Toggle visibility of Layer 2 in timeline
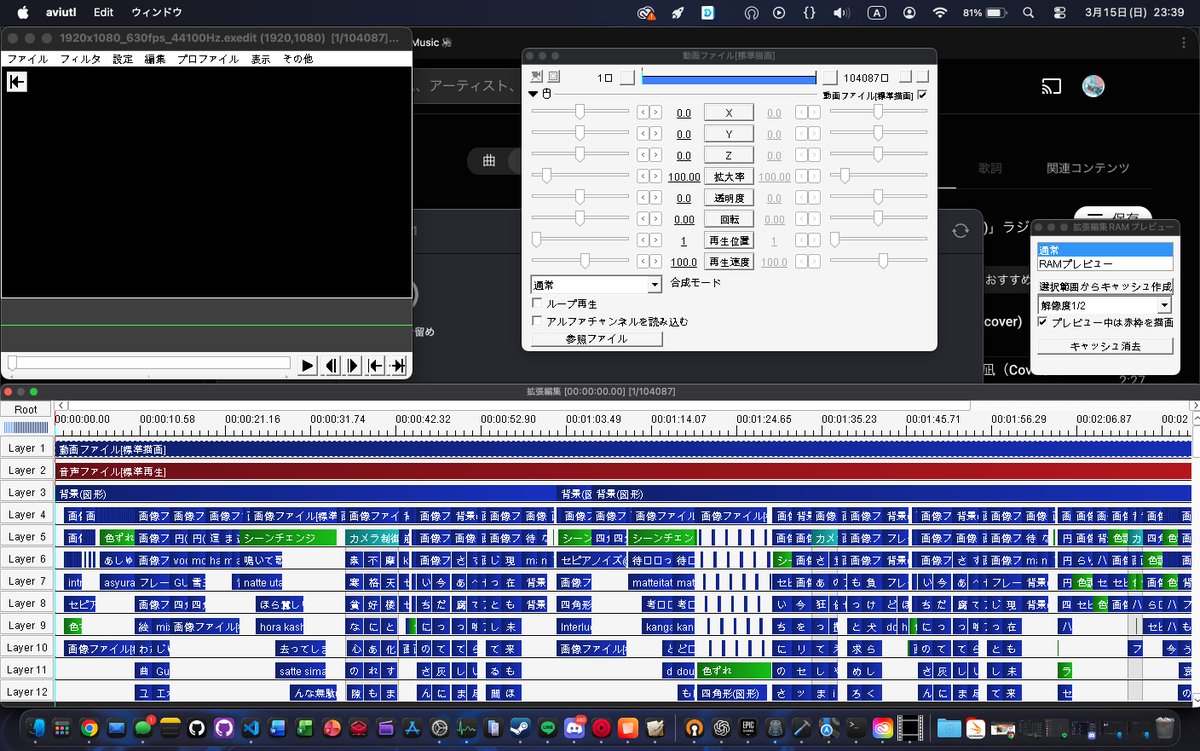The image size is (1200, 751). click(x=27, y=470)
